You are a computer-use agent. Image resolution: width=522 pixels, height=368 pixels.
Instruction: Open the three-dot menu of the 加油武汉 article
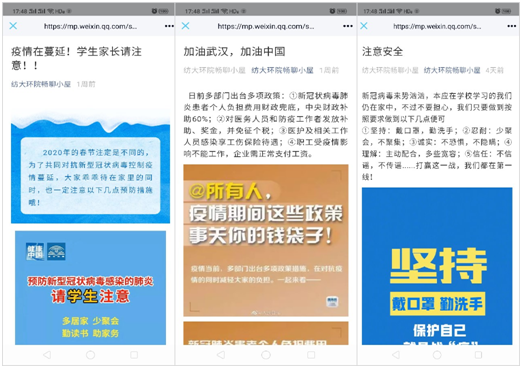348,26
